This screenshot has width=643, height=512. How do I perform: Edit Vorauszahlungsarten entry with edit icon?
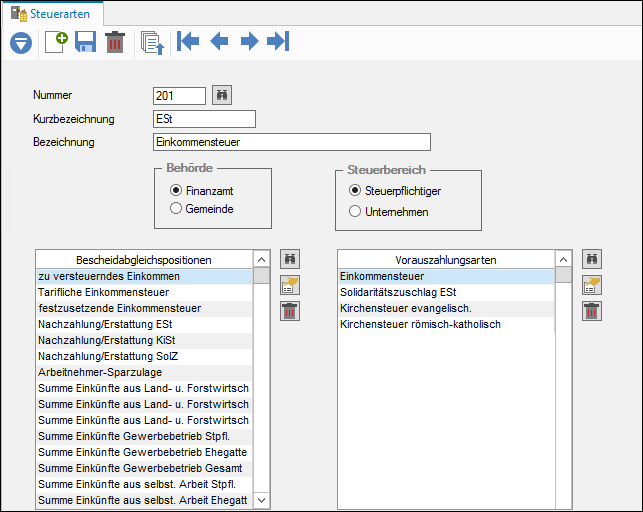tap(592, 285)
